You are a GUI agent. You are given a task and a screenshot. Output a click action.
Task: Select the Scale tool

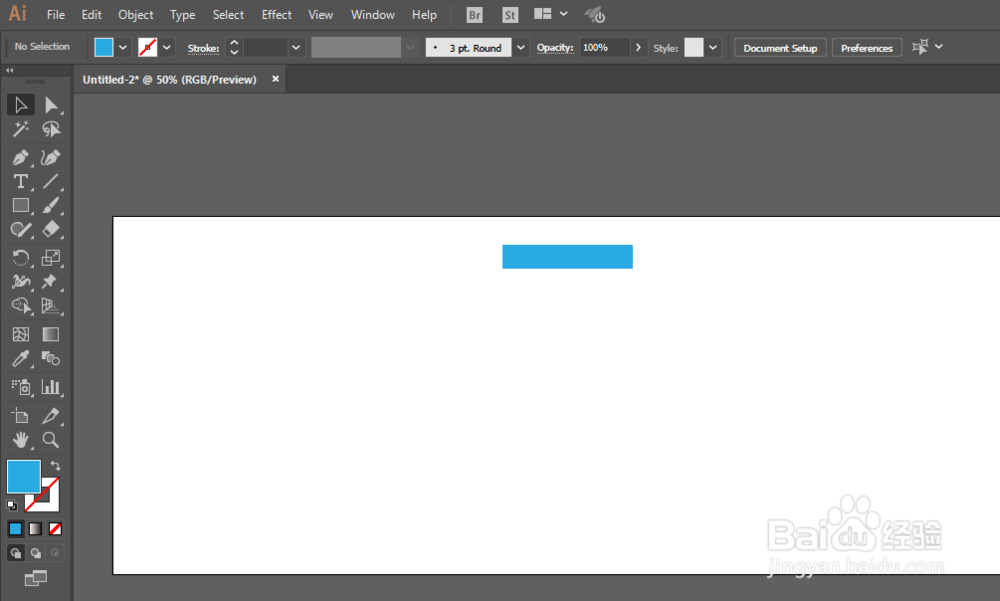click(51, 258)
